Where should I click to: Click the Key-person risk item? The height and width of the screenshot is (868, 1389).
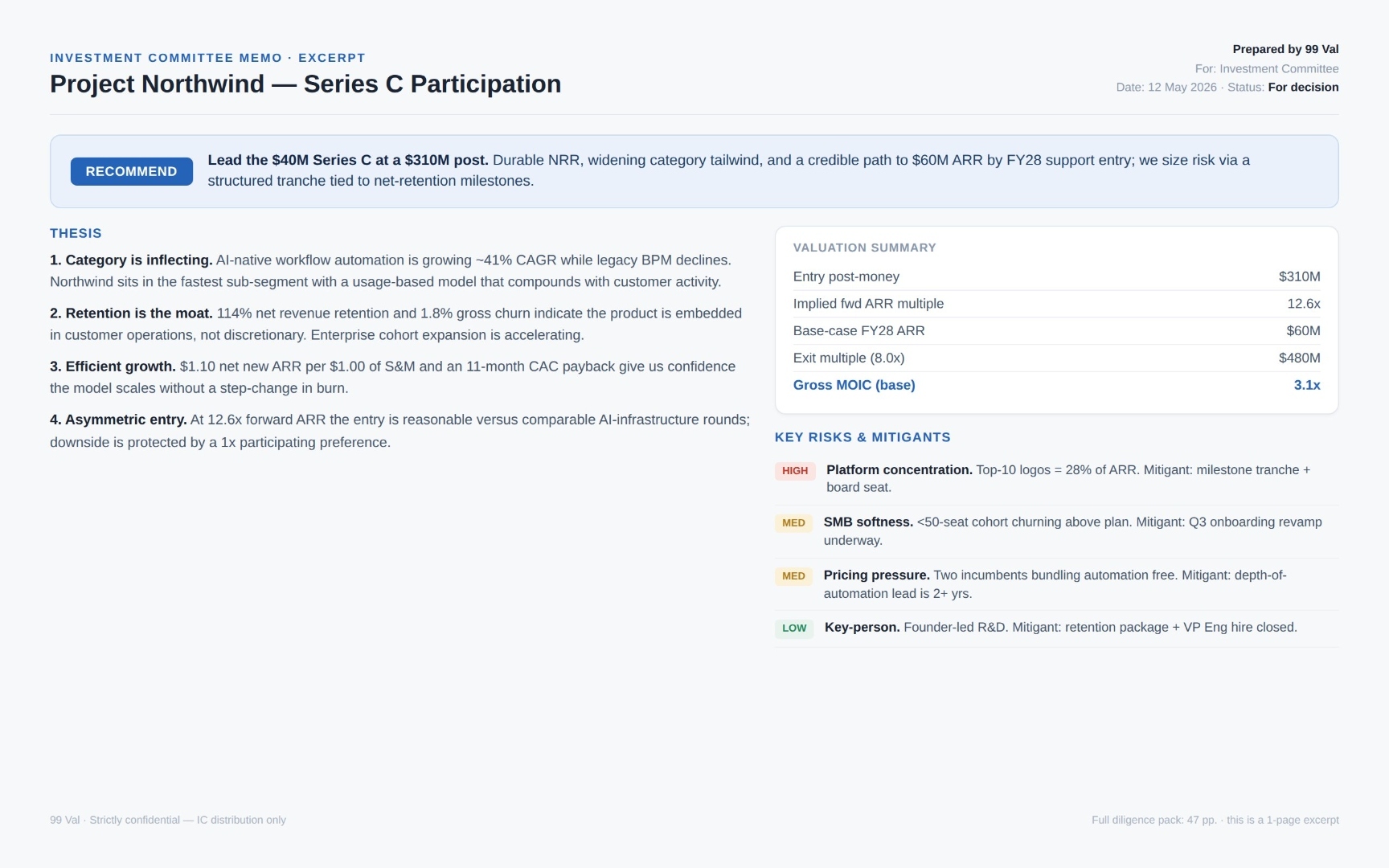click(x=1060, y=628)
